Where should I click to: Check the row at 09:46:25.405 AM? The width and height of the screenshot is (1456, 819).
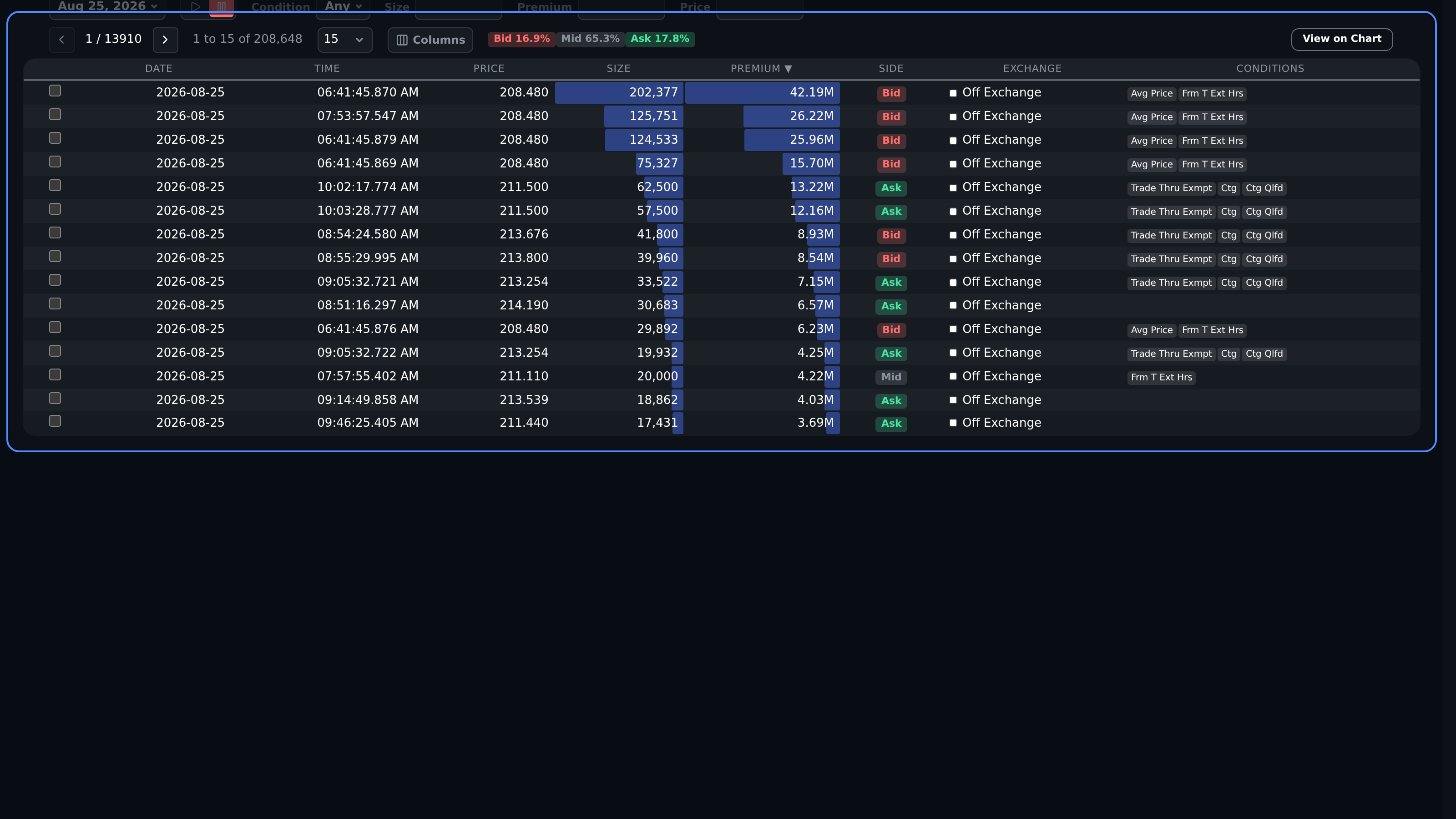coord(55,421)
